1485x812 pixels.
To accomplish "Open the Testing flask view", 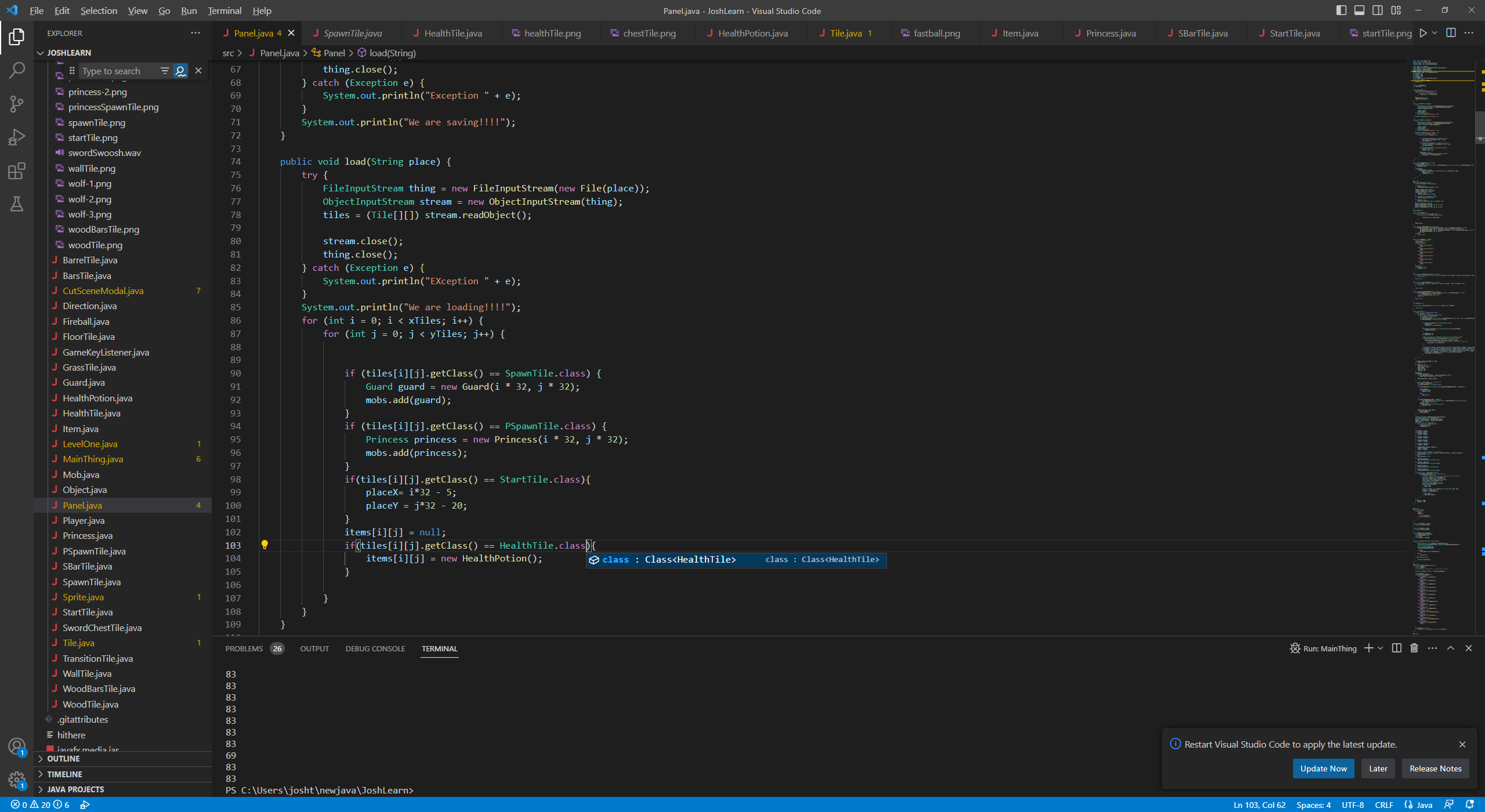I will coord(16,204).
